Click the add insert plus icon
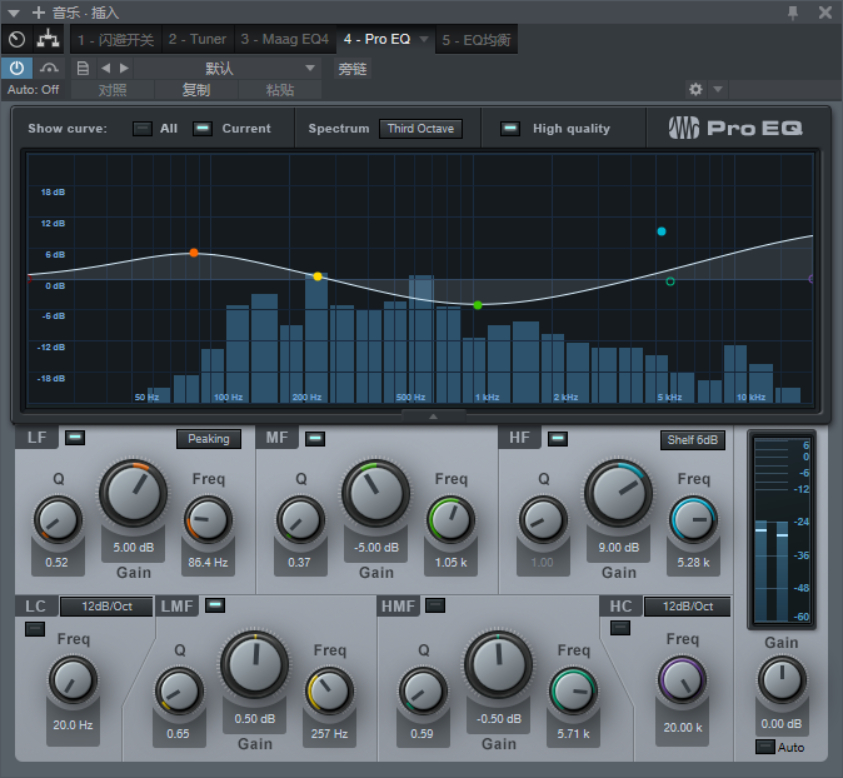 (x=39, y=12)
